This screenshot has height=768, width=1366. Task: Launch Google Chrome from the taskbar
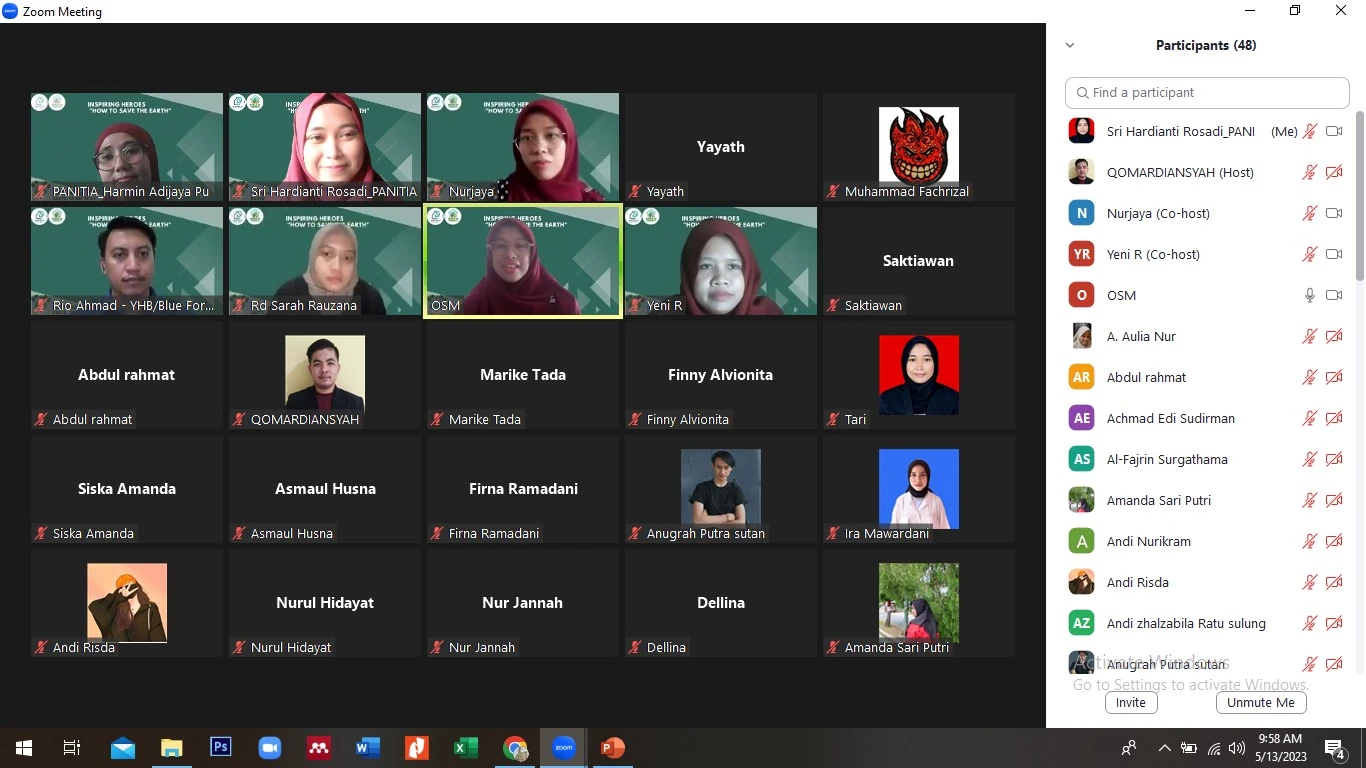click(515, 747)
